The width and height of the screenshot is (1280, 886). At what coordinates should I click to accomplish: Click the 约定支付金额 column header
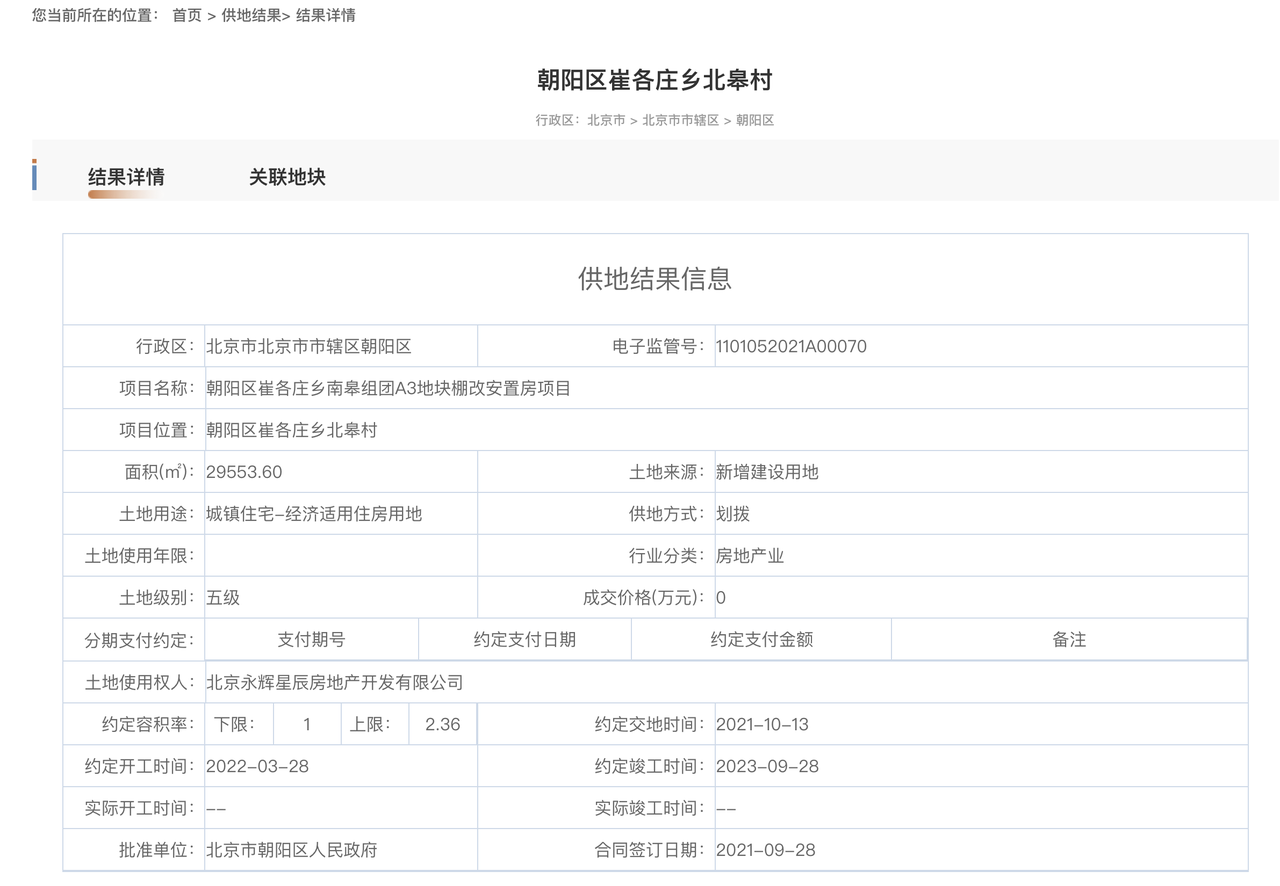point(762,640)
